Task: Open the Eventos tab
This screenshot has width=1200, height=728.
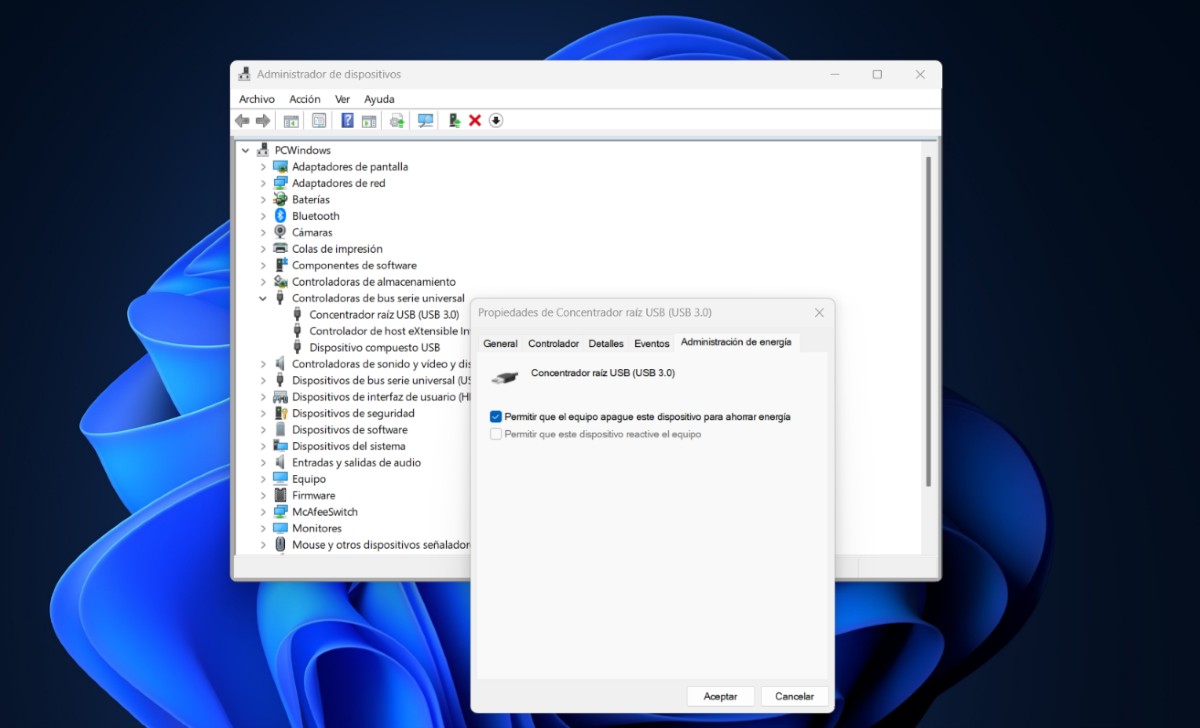Action: 652,343
